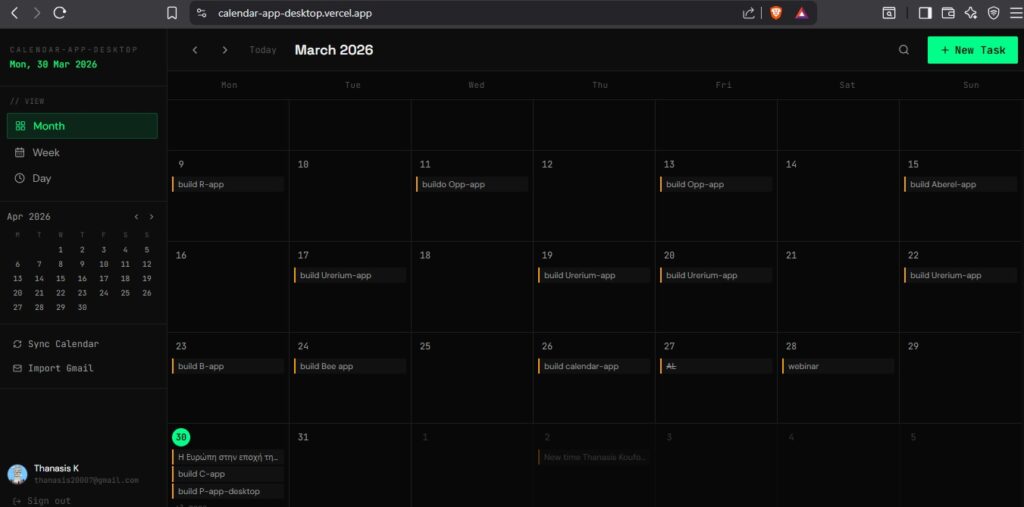The height and width of the screenshot is (507, 1024).
Task: Open task 'build Aberel-app' on March 15
Action: point(960,184)
